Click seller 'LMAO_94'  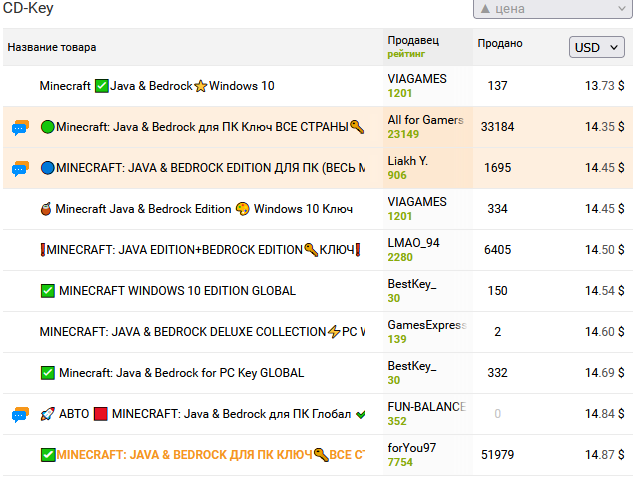pyautogui.click(x=413, y=243)
